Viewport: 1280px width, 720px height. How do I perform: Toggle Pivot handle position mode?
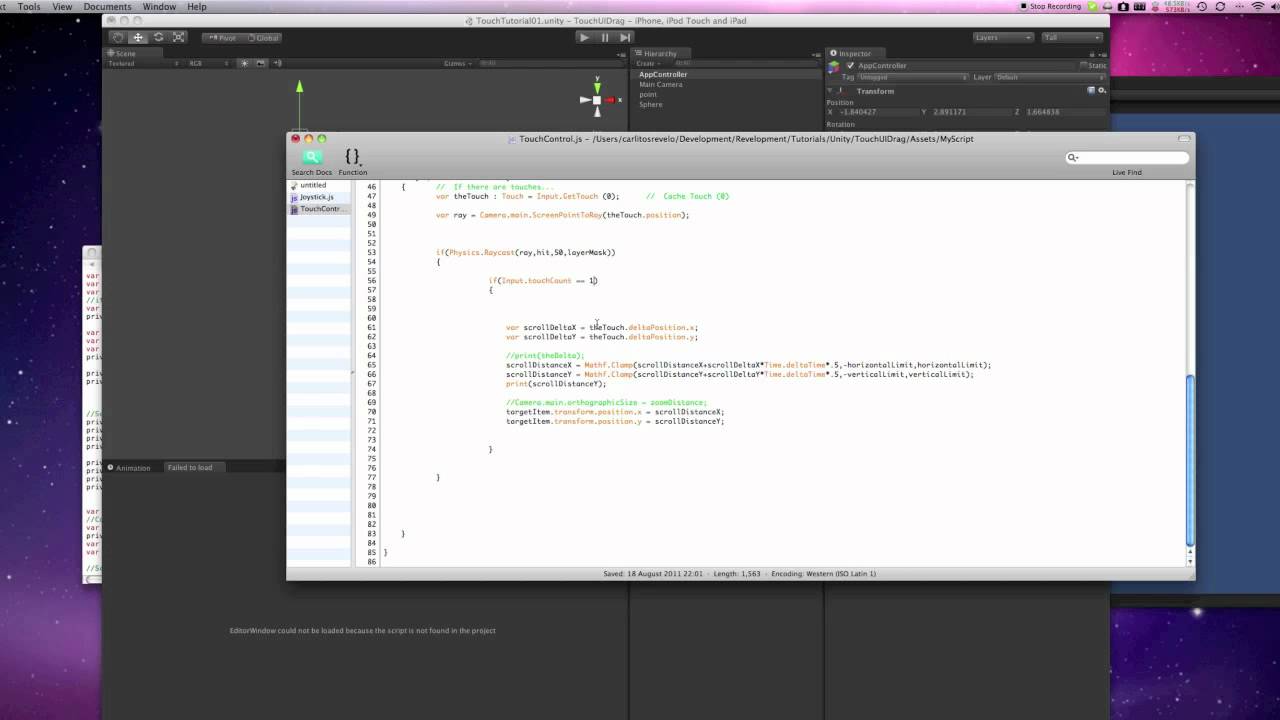click(222, 38)
